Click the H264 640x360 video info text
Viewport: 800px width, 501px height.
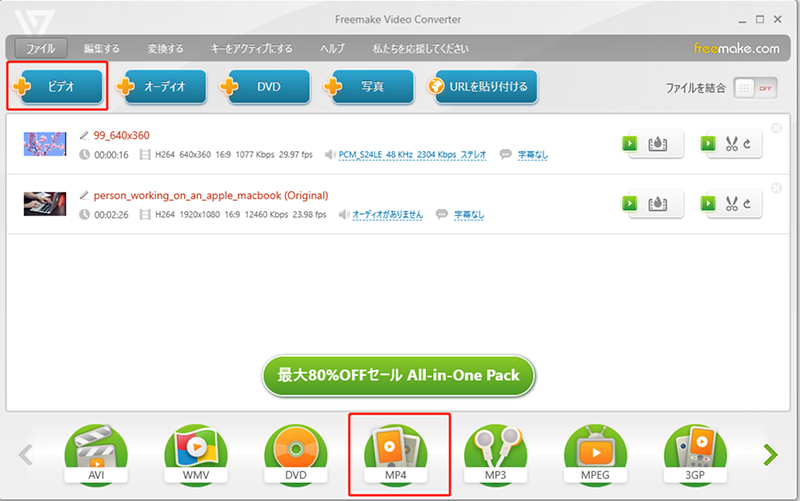[234, 155]
